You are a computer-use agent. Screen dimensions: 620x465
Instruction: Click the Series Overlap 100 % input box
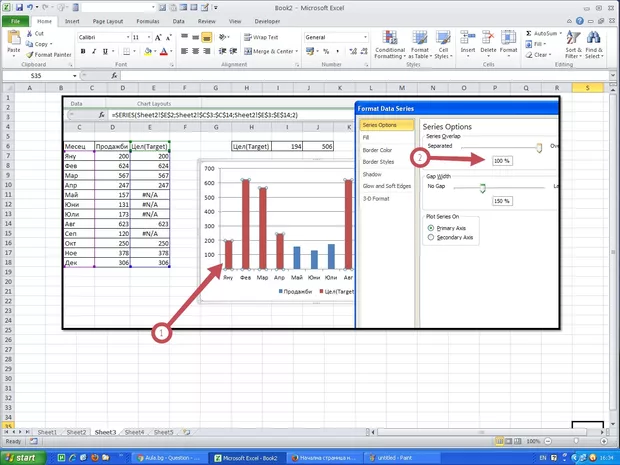[x=501, y=160]
